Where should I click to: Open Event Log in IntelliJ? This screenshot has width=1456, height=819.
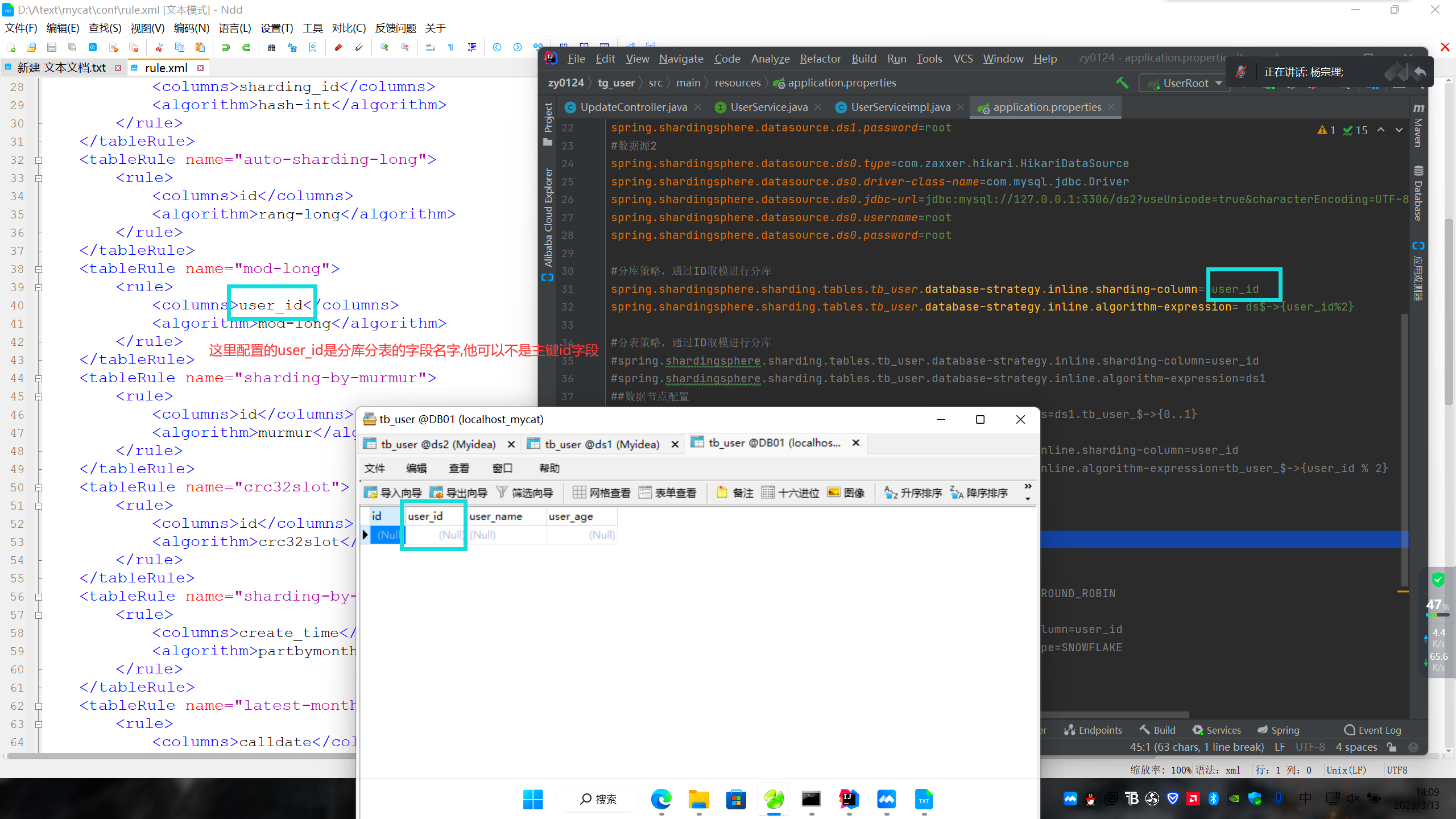tap(1372, 730)
